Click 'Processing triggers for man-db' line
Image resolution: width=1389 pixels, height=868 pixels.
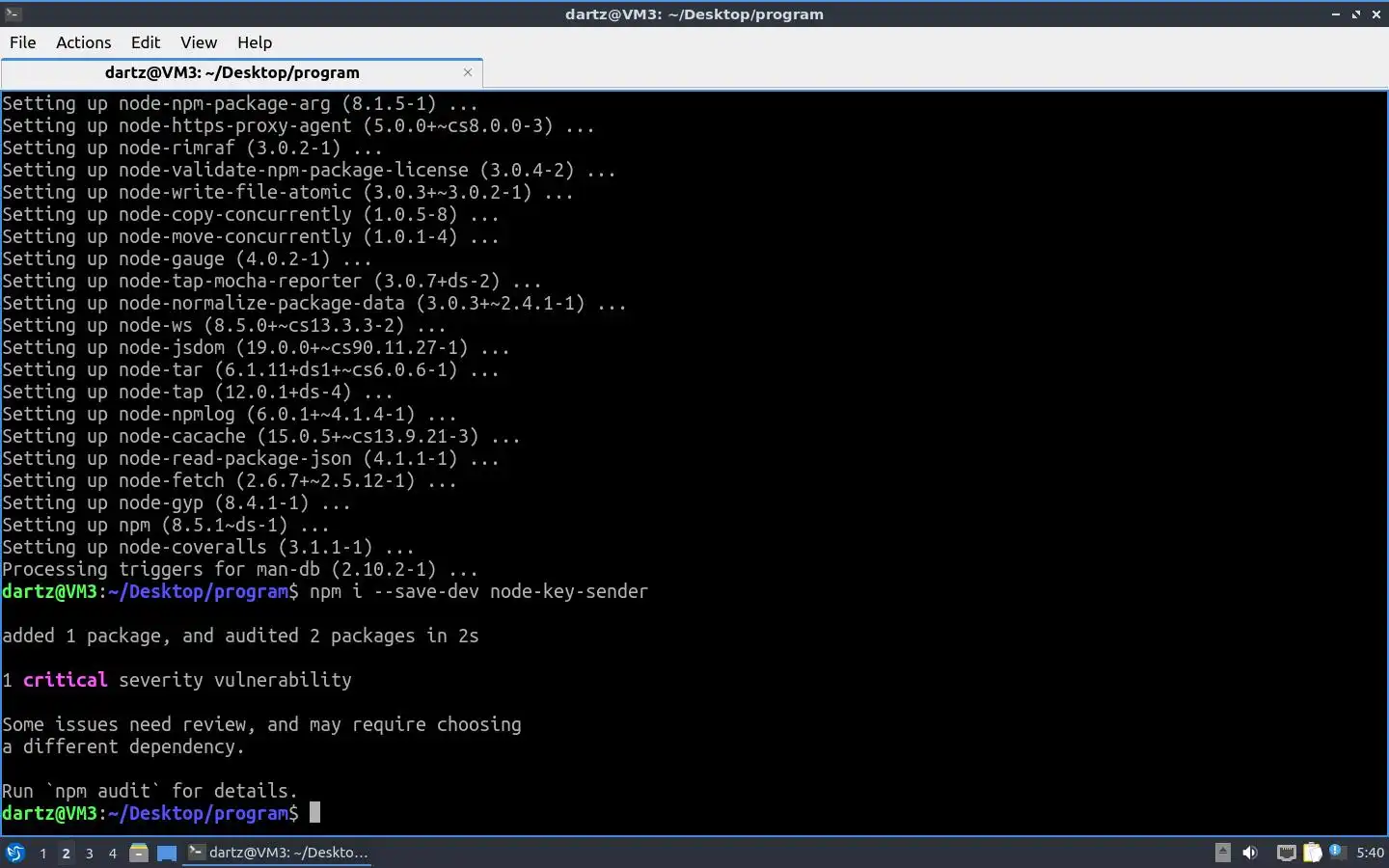click(x=240, y=569)
